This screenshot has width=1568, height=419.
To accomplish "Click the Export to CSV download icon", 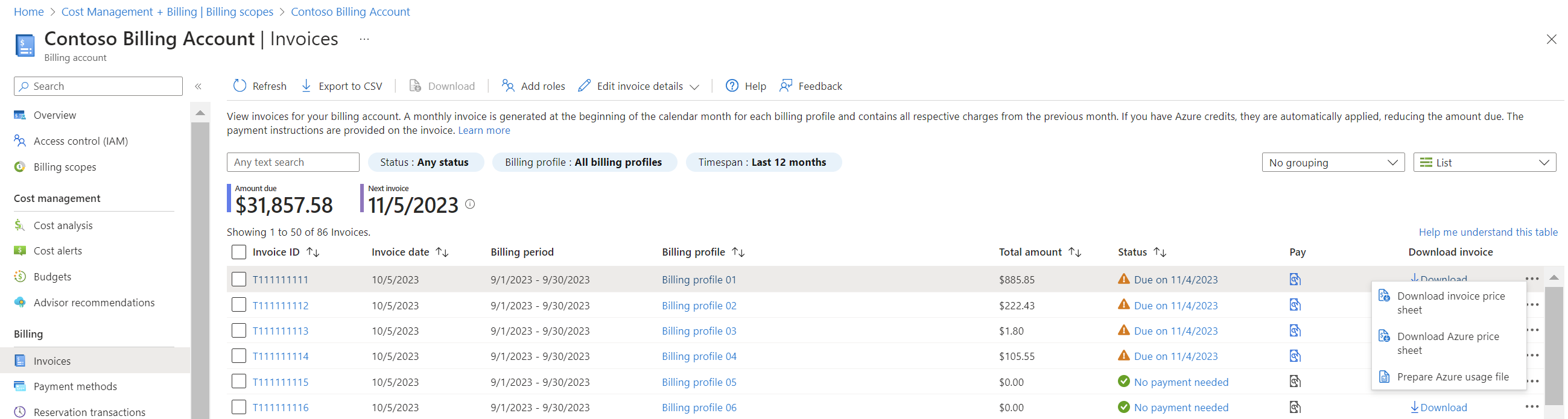I will [306, 86].
